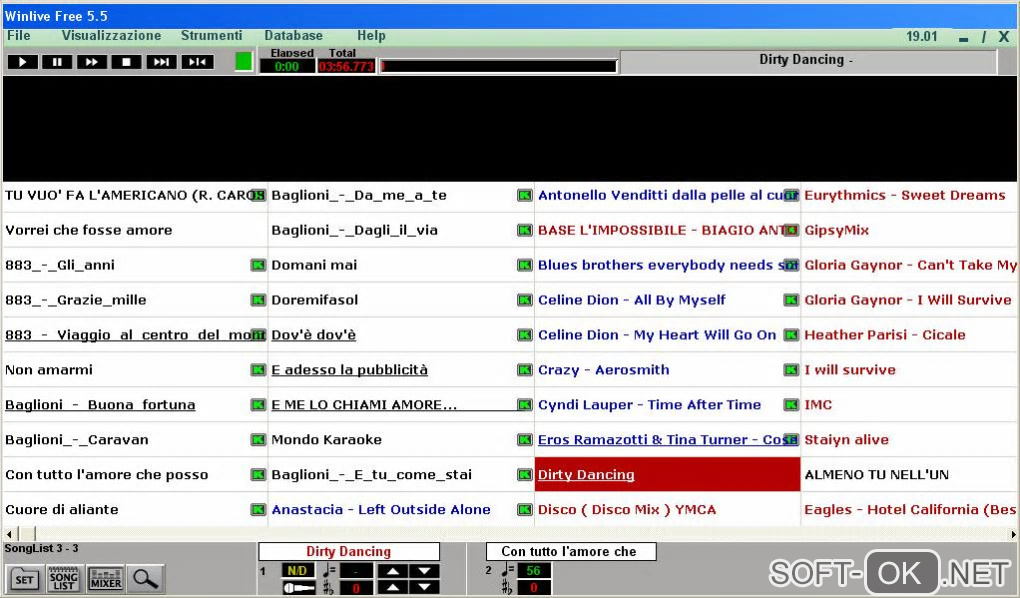Open the Strumenti menu
This screenshot has height=598, width=1020.
211,35
